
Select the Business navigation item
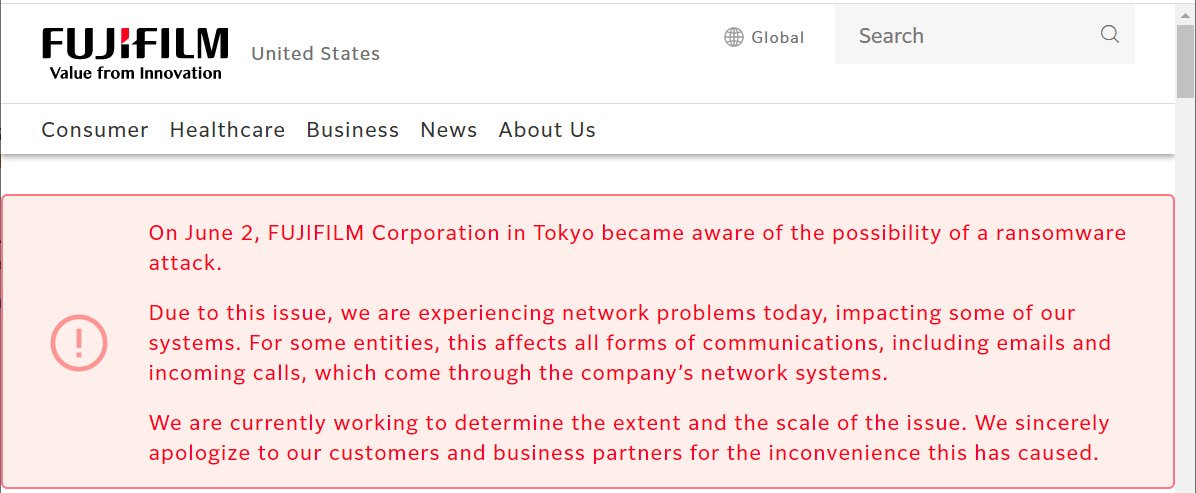point(352,130)
